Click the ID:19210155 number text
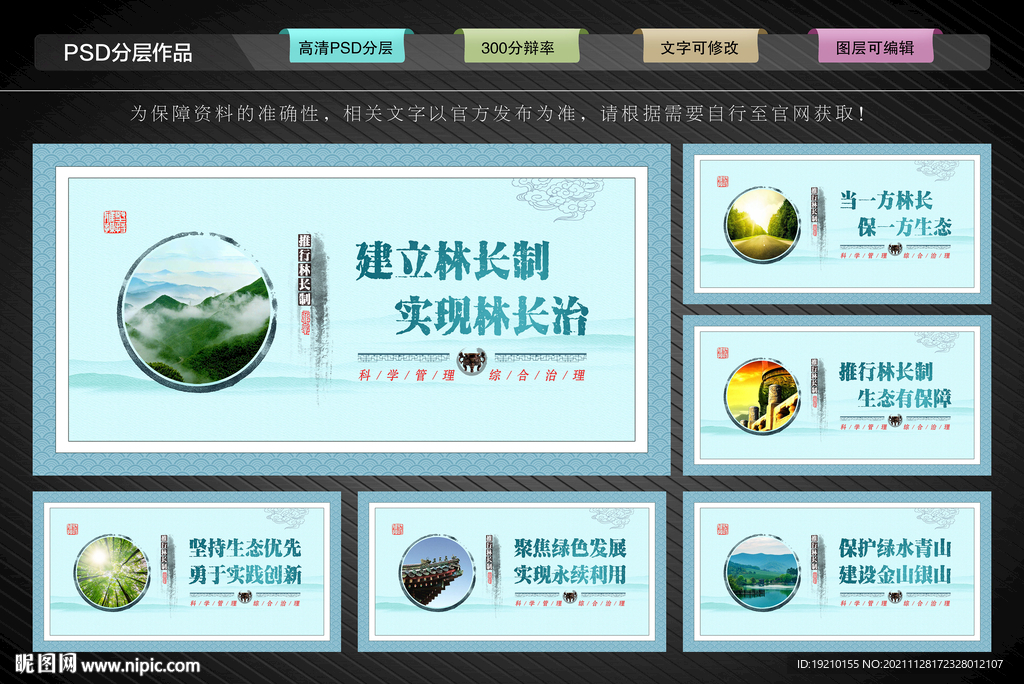The height and width of the screenshot is (684, 1024). coord(828,664)
